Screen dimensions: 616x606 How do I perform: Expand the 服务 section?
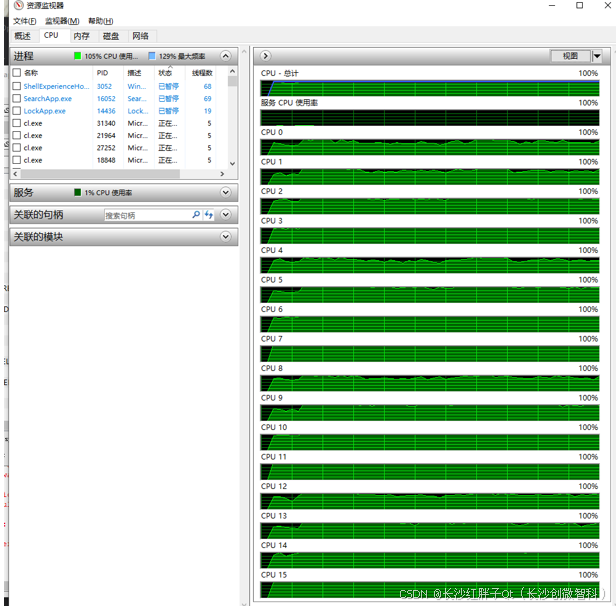click(227, 192)
